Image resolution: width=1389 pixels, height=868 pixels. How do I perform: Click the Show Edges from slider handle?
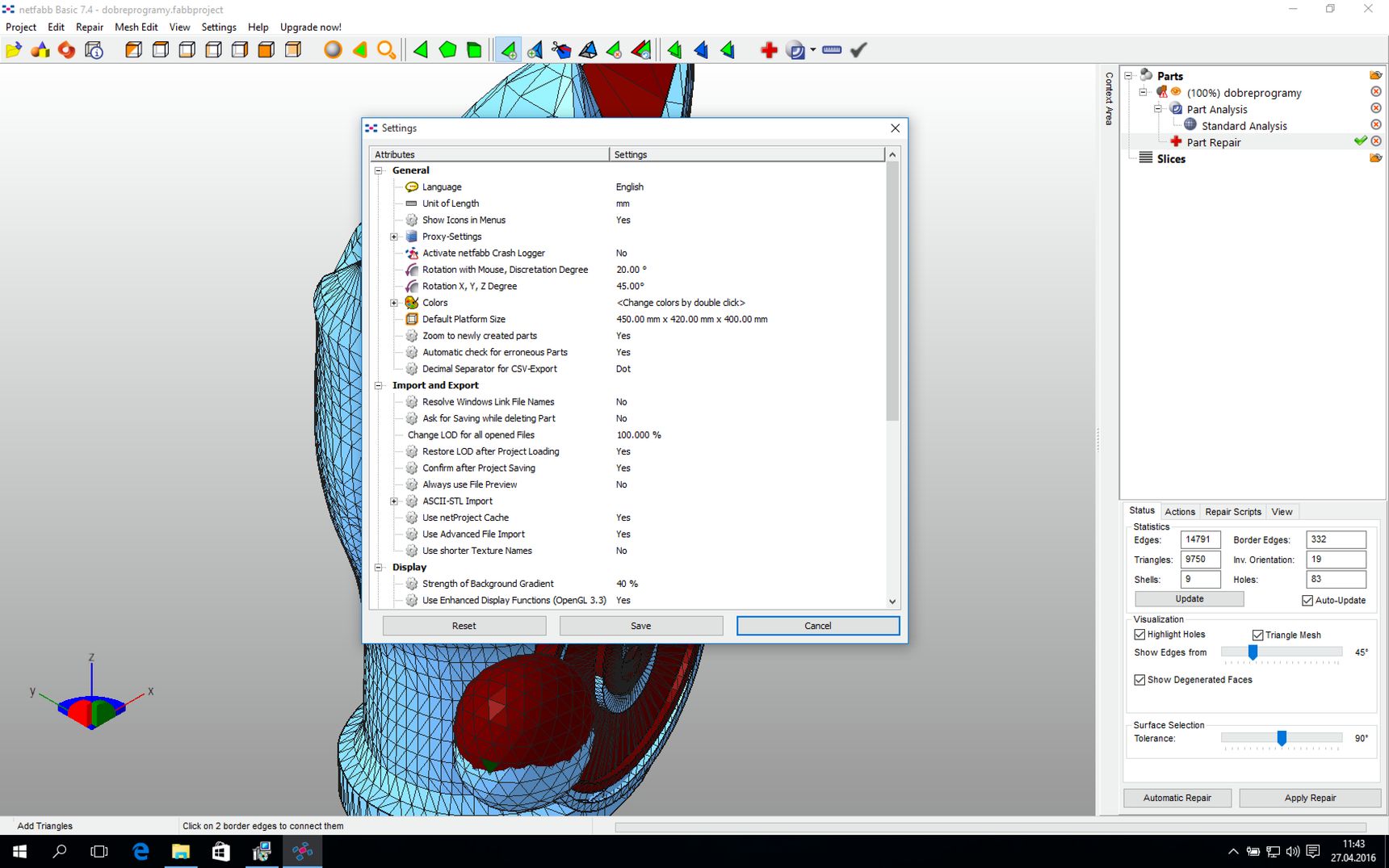coord(1253,652)
